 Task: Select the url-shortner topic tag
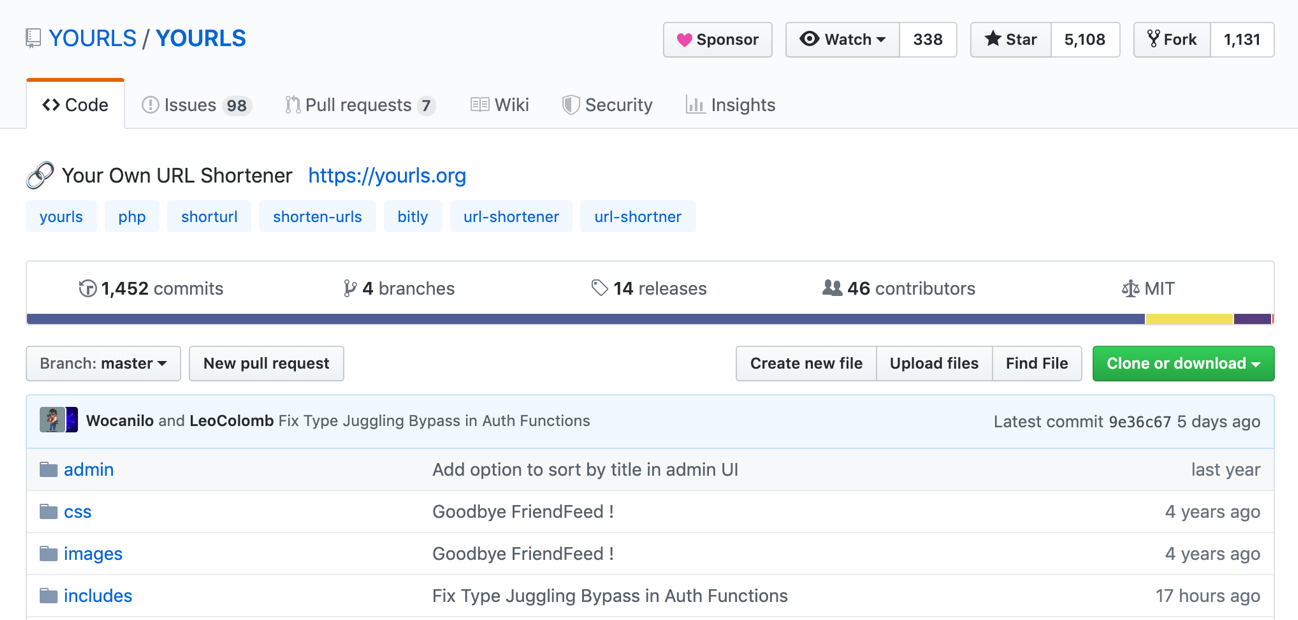[x=638, y=216]
